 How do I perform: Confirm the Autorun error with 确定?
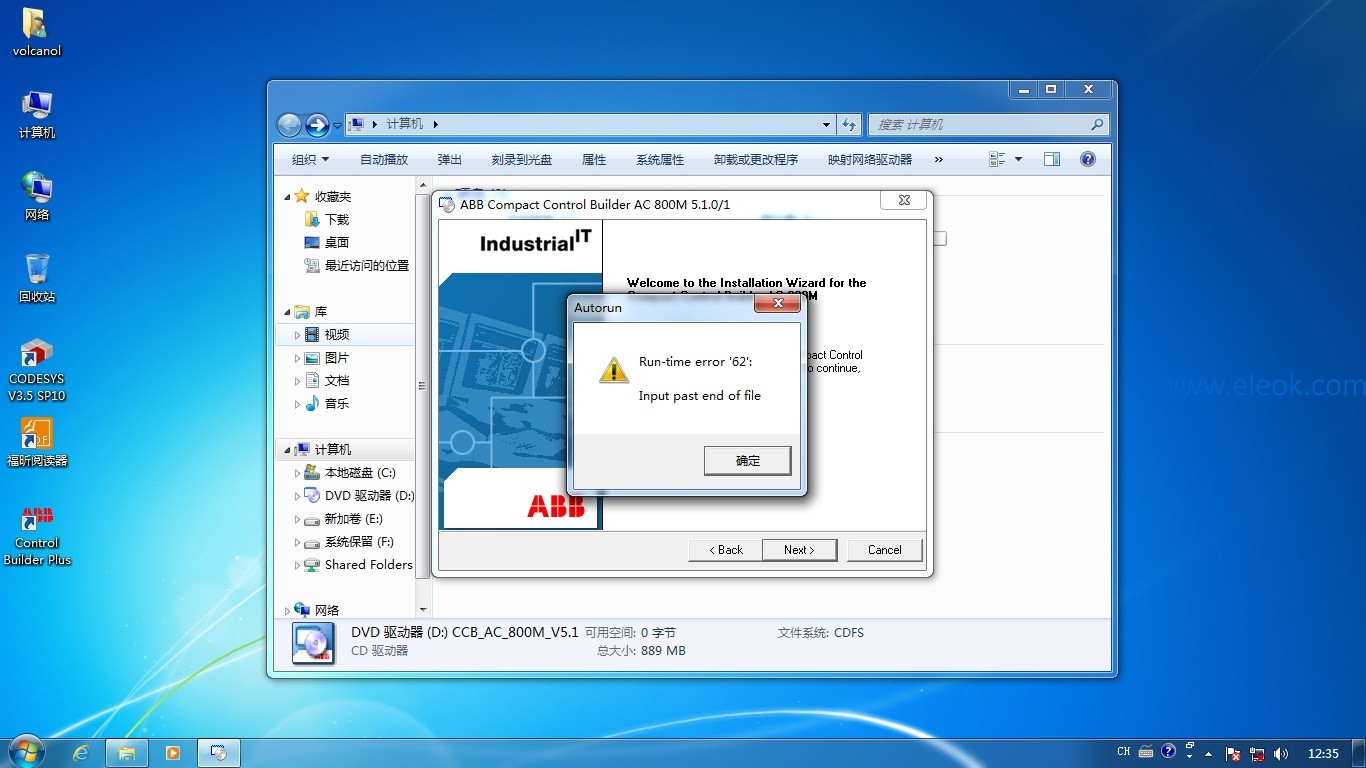748,461
